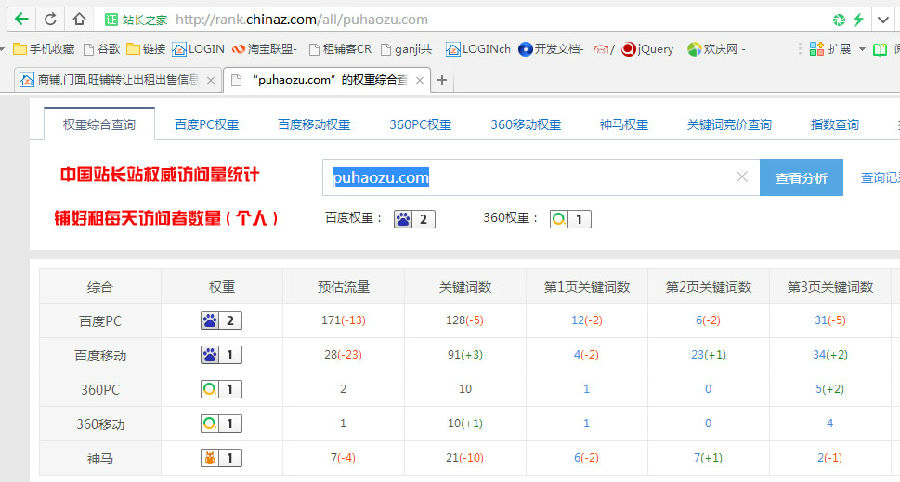
Task: Click 百度移动 third-page count 34(+2)
Action: click(830, 355)
